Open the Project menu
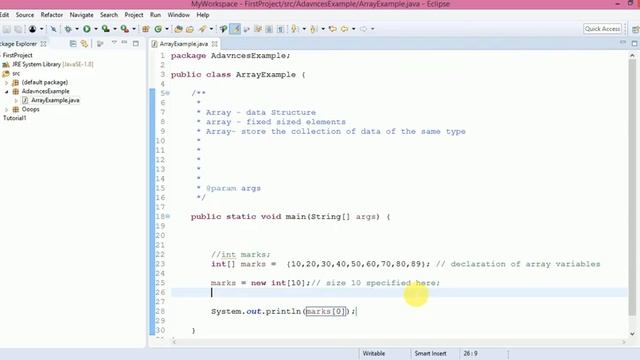Screen dimensions: 640x360 (134, 15)
